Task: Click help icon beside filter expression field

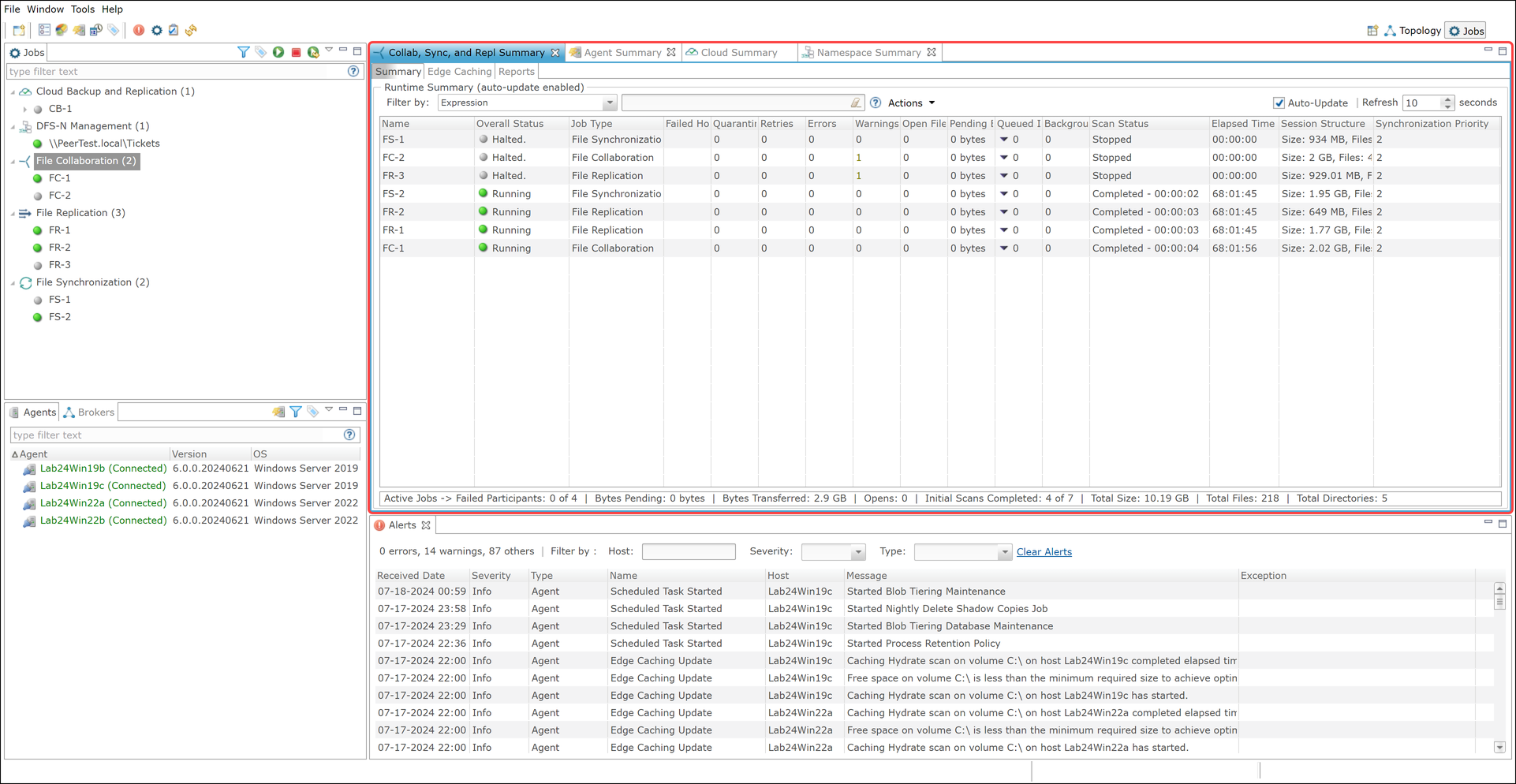Action: click(876, 103)
